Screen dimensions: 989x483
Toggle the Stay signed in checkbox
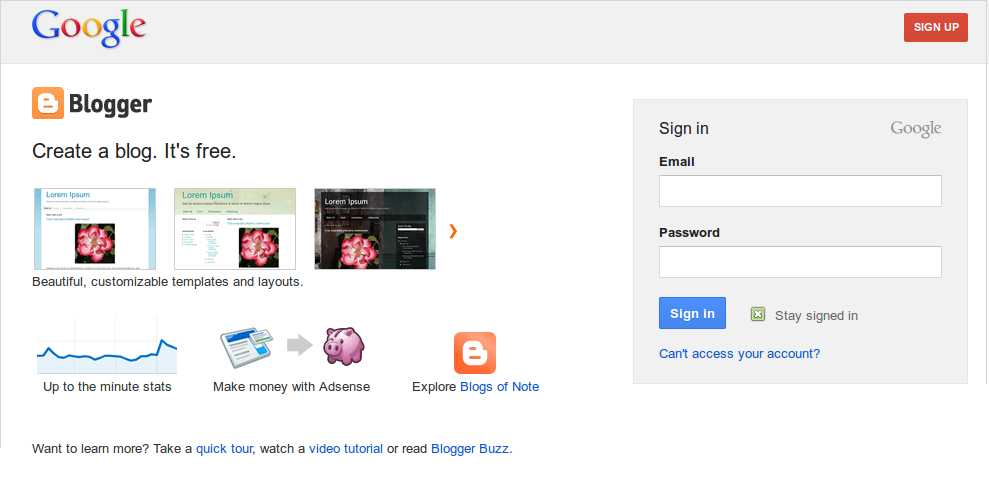758,315
